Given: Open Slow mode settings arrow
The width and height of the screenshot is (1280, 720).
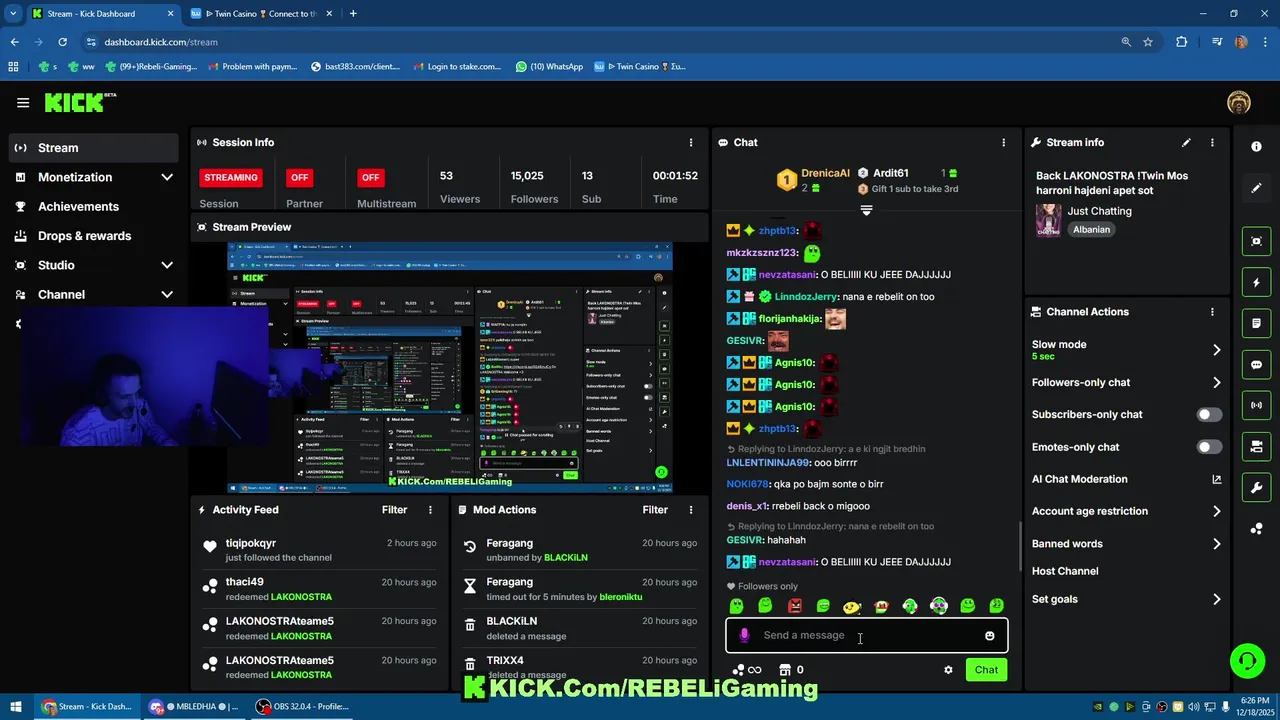Looking at the screenshot, I should (1216, 350).
